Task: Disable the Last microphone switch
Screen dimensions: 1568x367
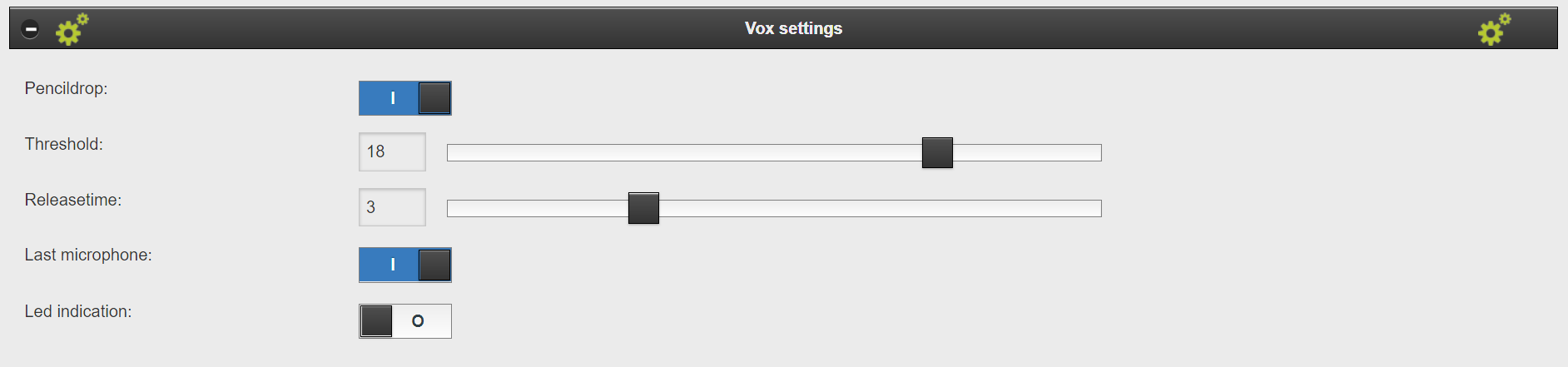Action: coord(405,265)
